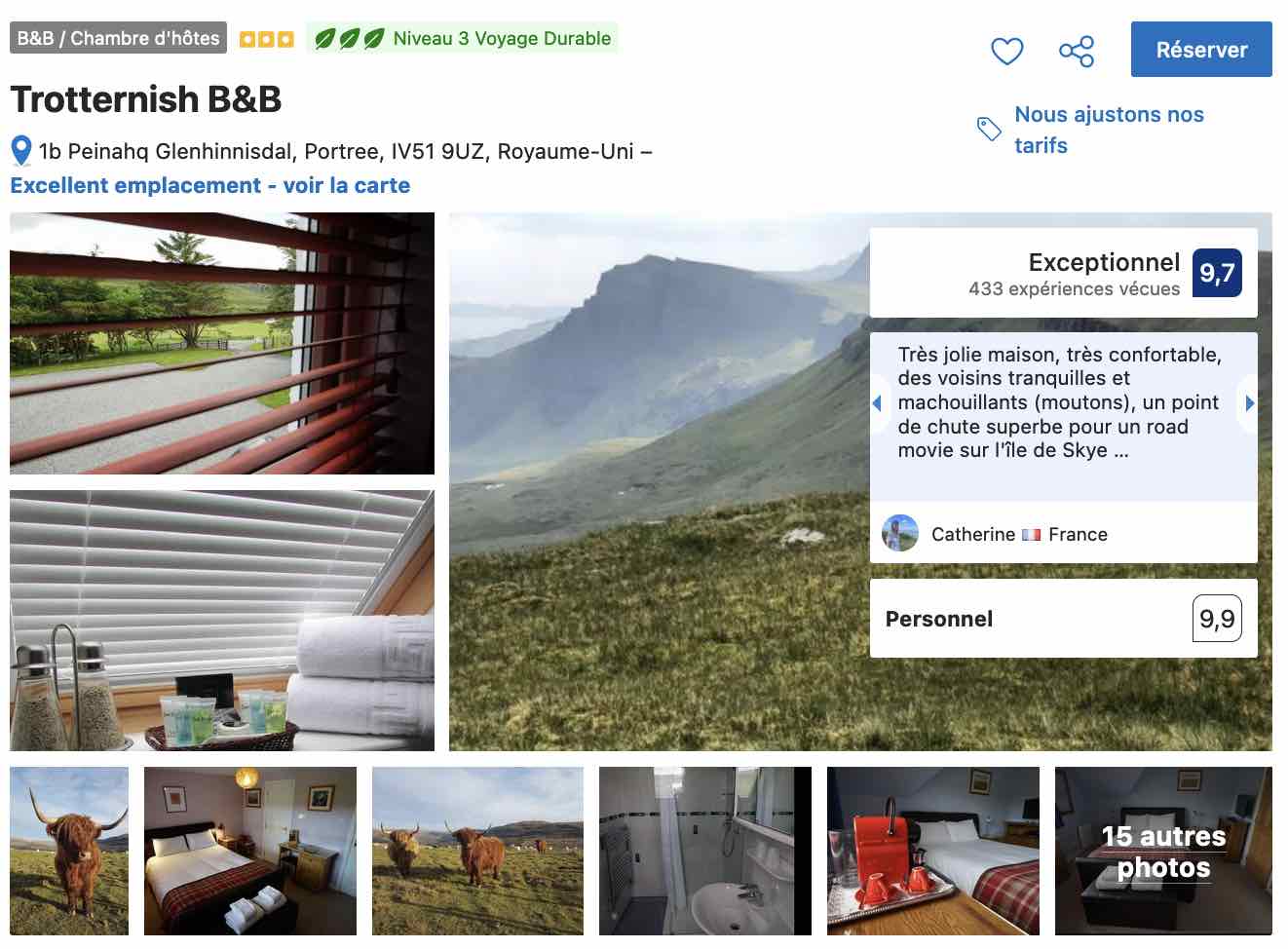
Task: Click the three-leaf sustainability icons
Action: pyautogui.click(x=349, y=39)
